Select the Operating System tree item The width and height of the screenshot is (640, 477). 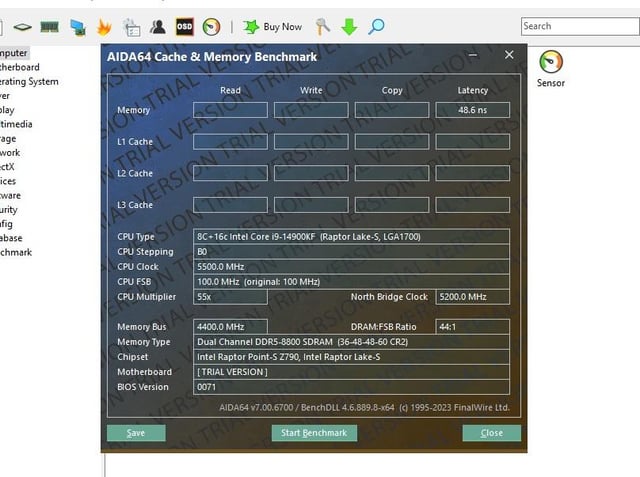pyautogui.click(x=29, y=82)
